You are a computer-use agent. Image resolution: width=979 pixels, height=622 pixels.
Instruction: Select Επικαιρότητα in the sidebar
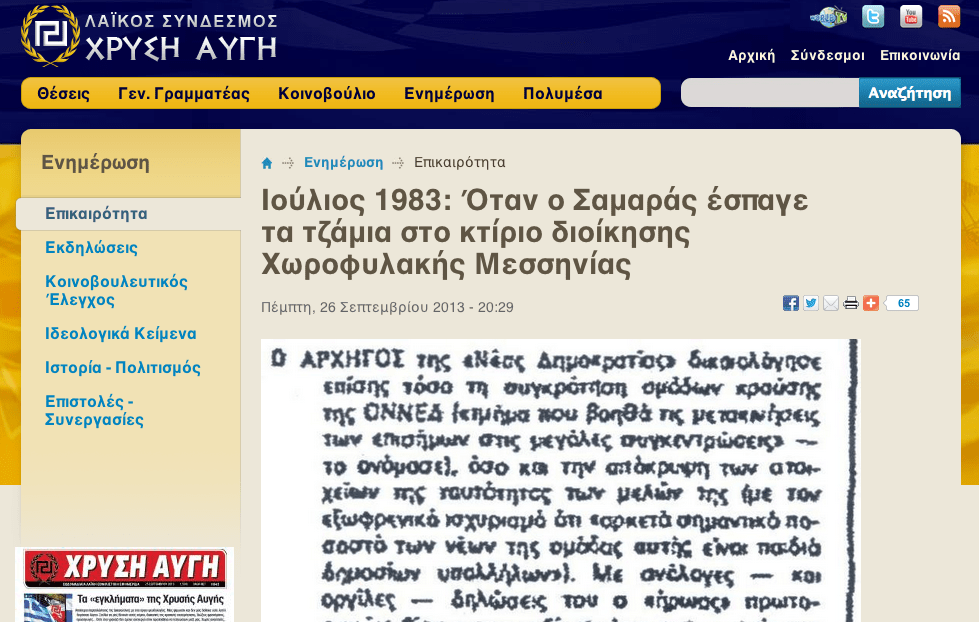(129, 214)
